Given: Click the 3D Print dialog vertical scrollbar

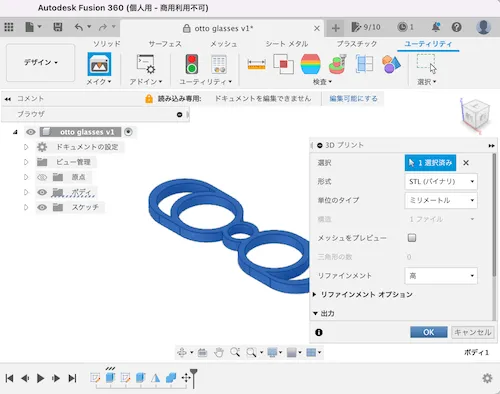Looking at the screenshot, I should 494,215.
